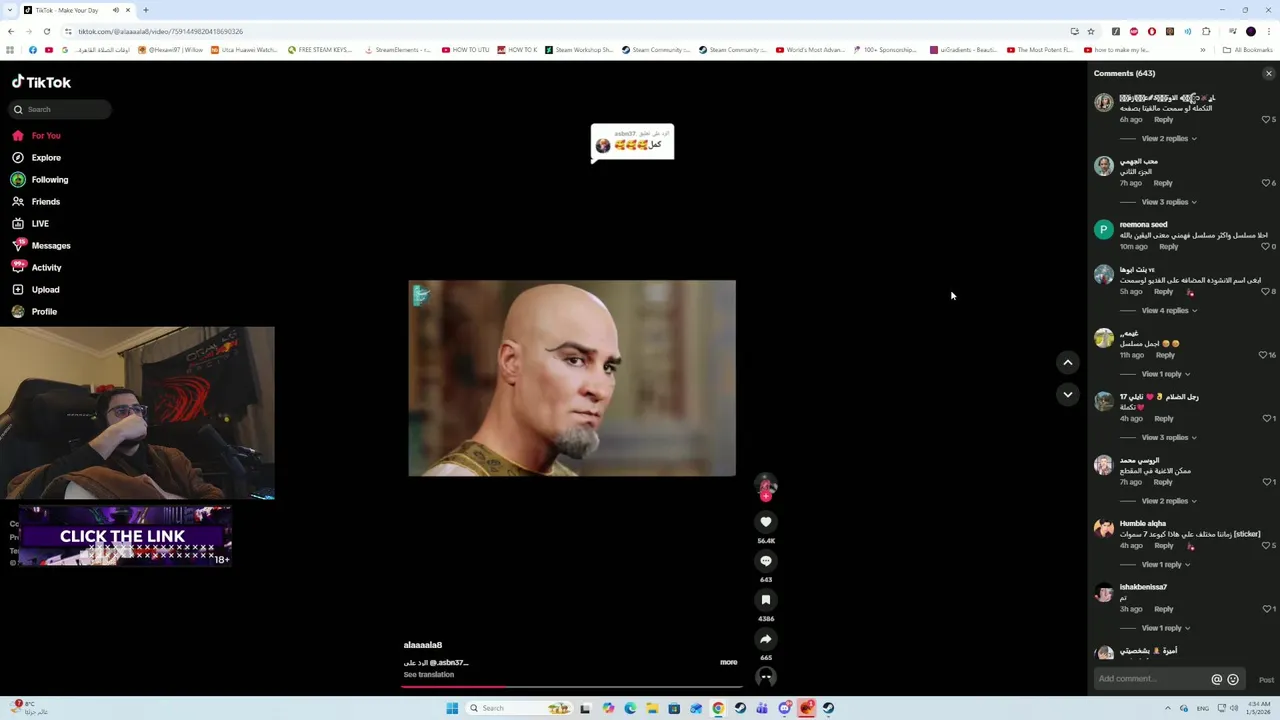The height and width of the screenshot is (720, 1280).
Task: Open new Chrome tab with plus
Action: click(145, 10)
